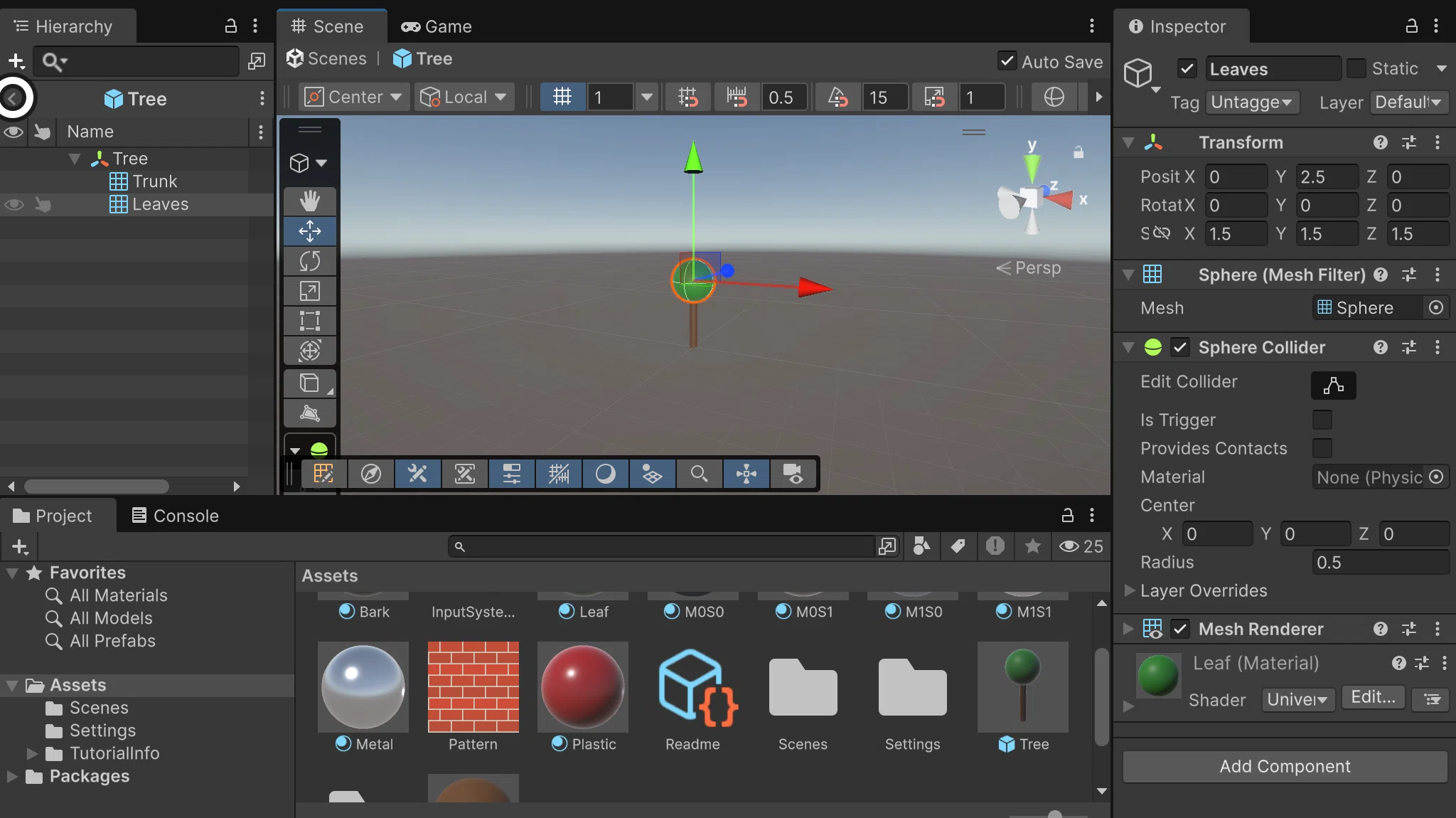The height and width of the screenshot is (818, 1456).
Task: Click the search by type icon in Project
Action: pyautogui.click(x=921, y=546)
